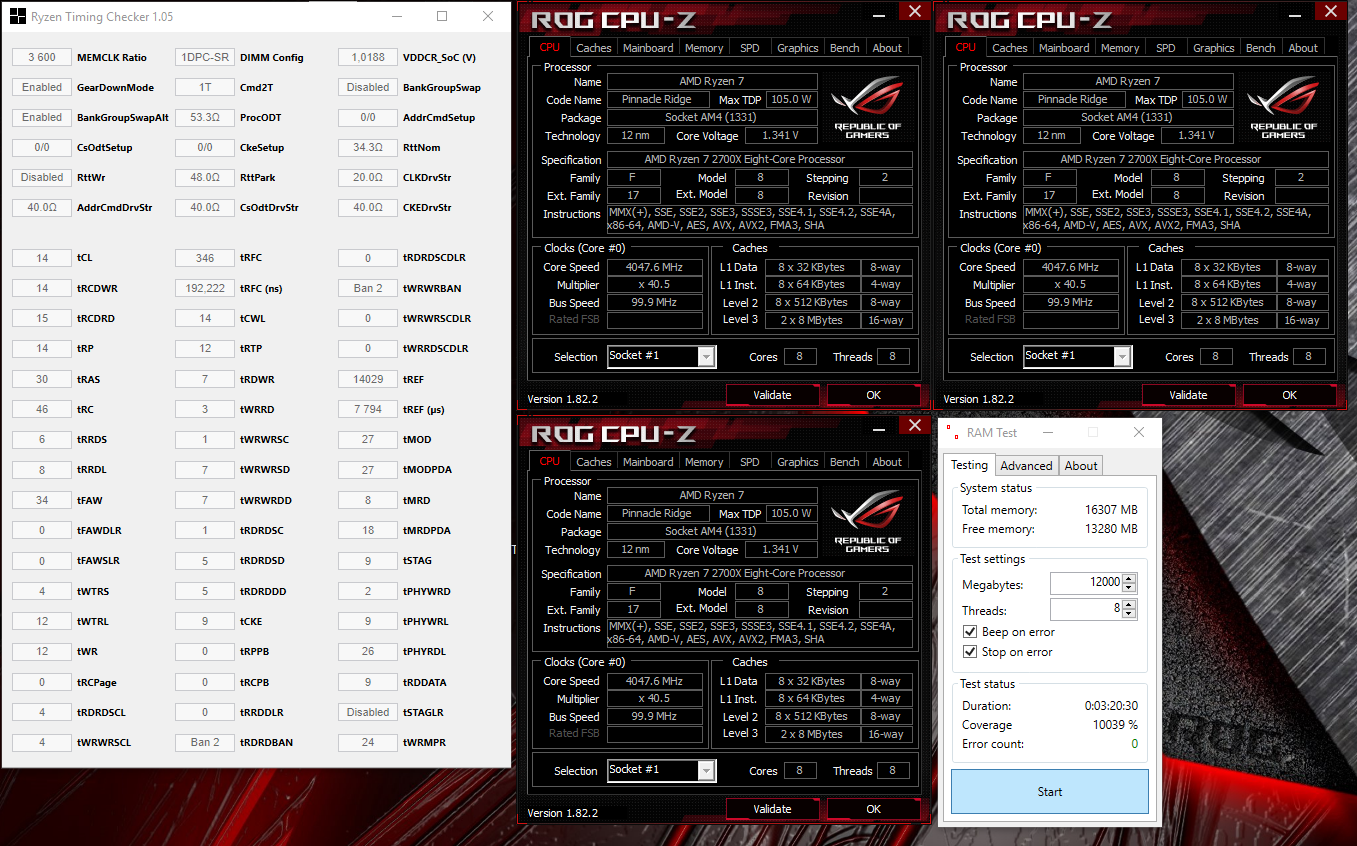Select the tCL value field in Ryzen Timing Checker
The width and height of the screenshot is (1357, 846).
coord(41,257)
